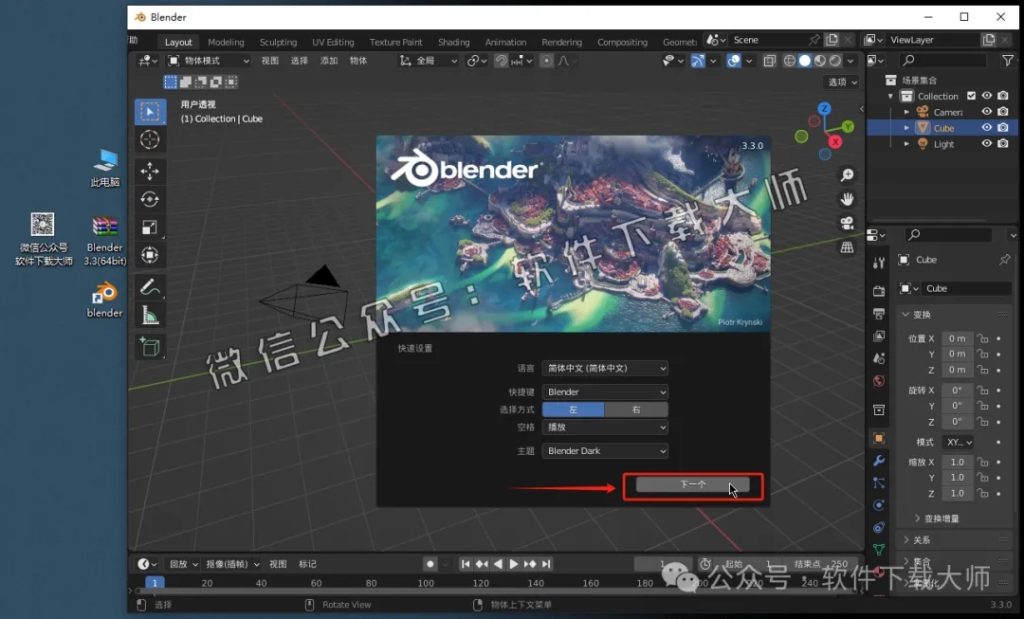Select the Scale tool in the viewport toolbar
This screenshot has height=619, width=1024.
pyautogui.click(x=148, y=227)
